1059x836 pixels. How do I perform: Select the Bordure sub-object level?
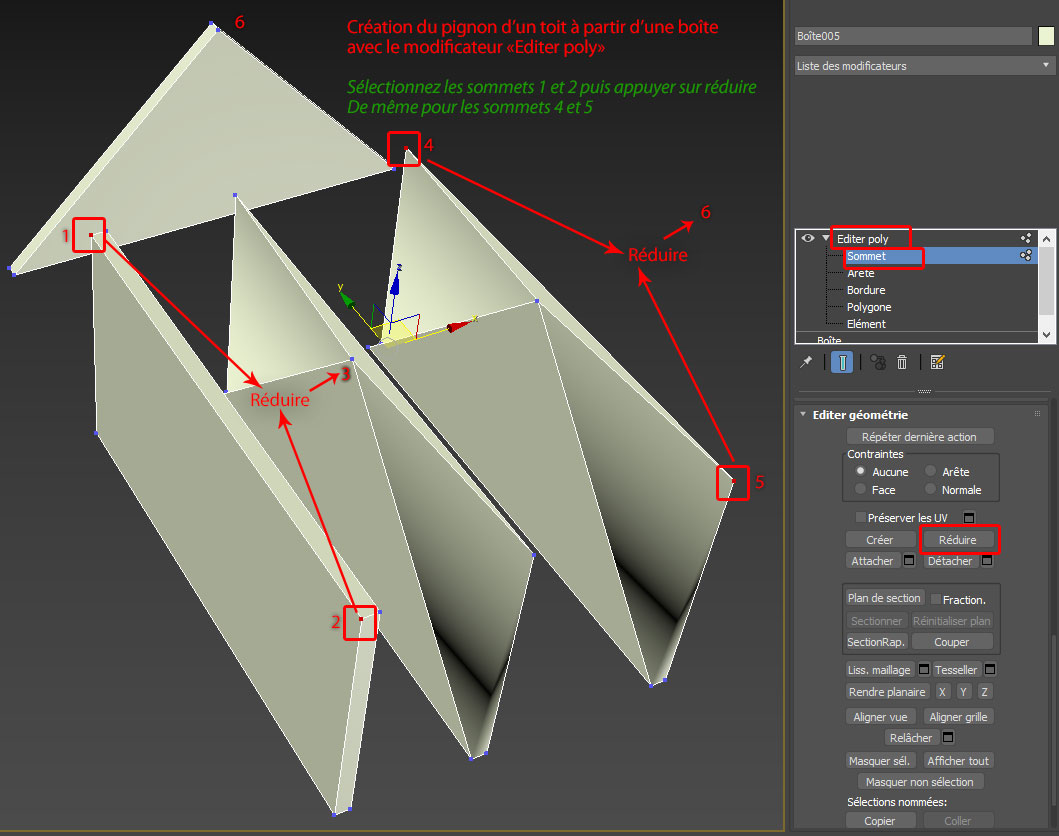tap(865, 290)
